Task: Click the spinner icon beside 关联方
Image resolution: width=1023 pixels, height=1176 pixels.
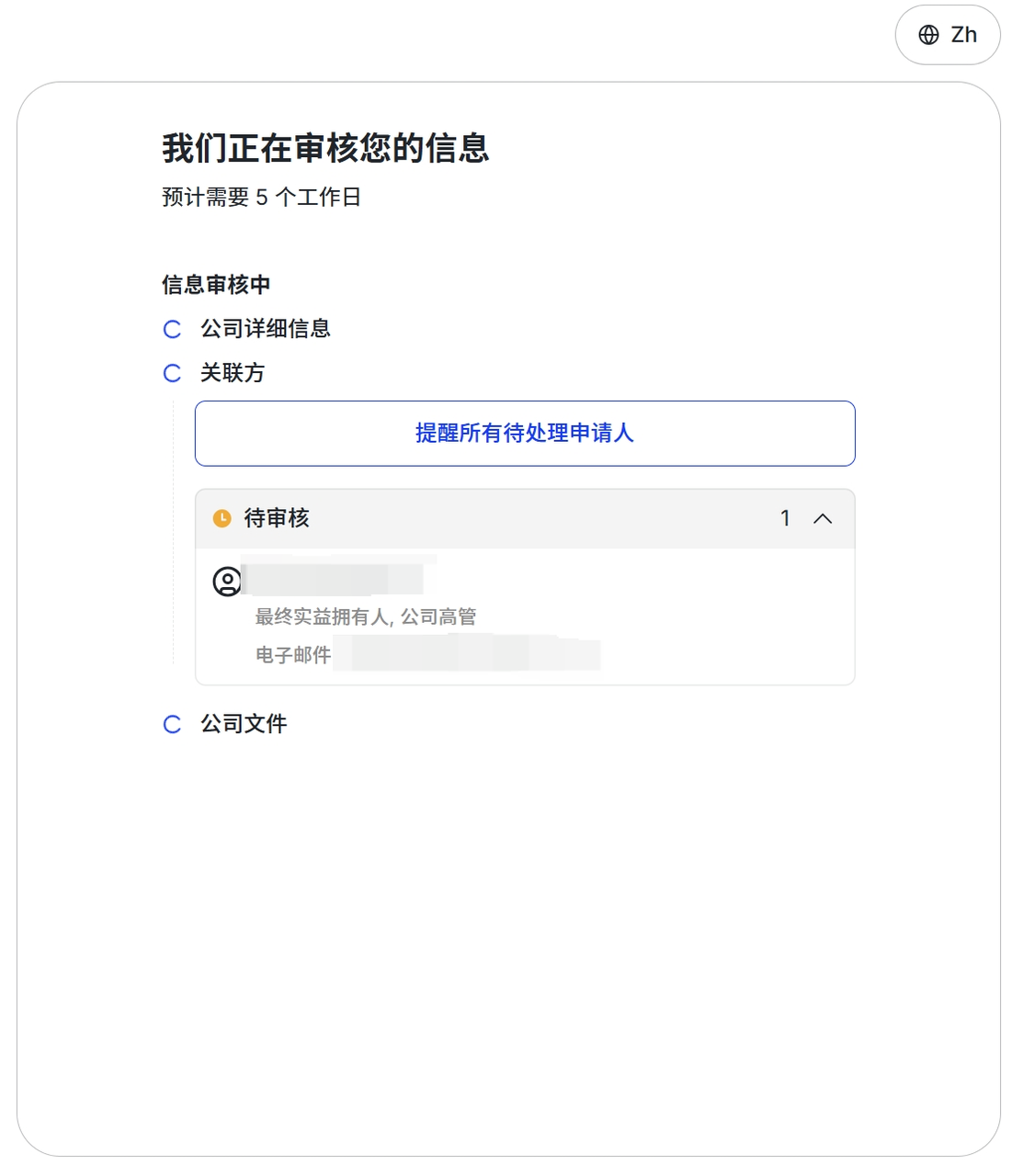Action: [172, 373]
